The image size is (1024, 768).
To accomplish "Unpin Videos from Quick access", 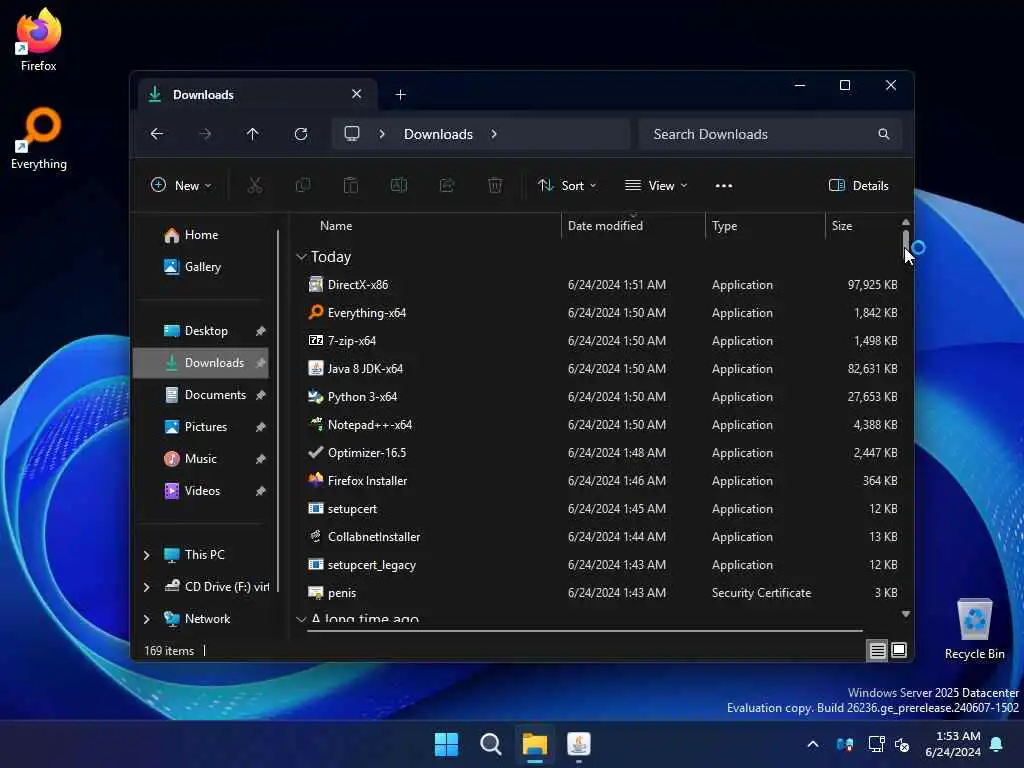I will (261, 491).
